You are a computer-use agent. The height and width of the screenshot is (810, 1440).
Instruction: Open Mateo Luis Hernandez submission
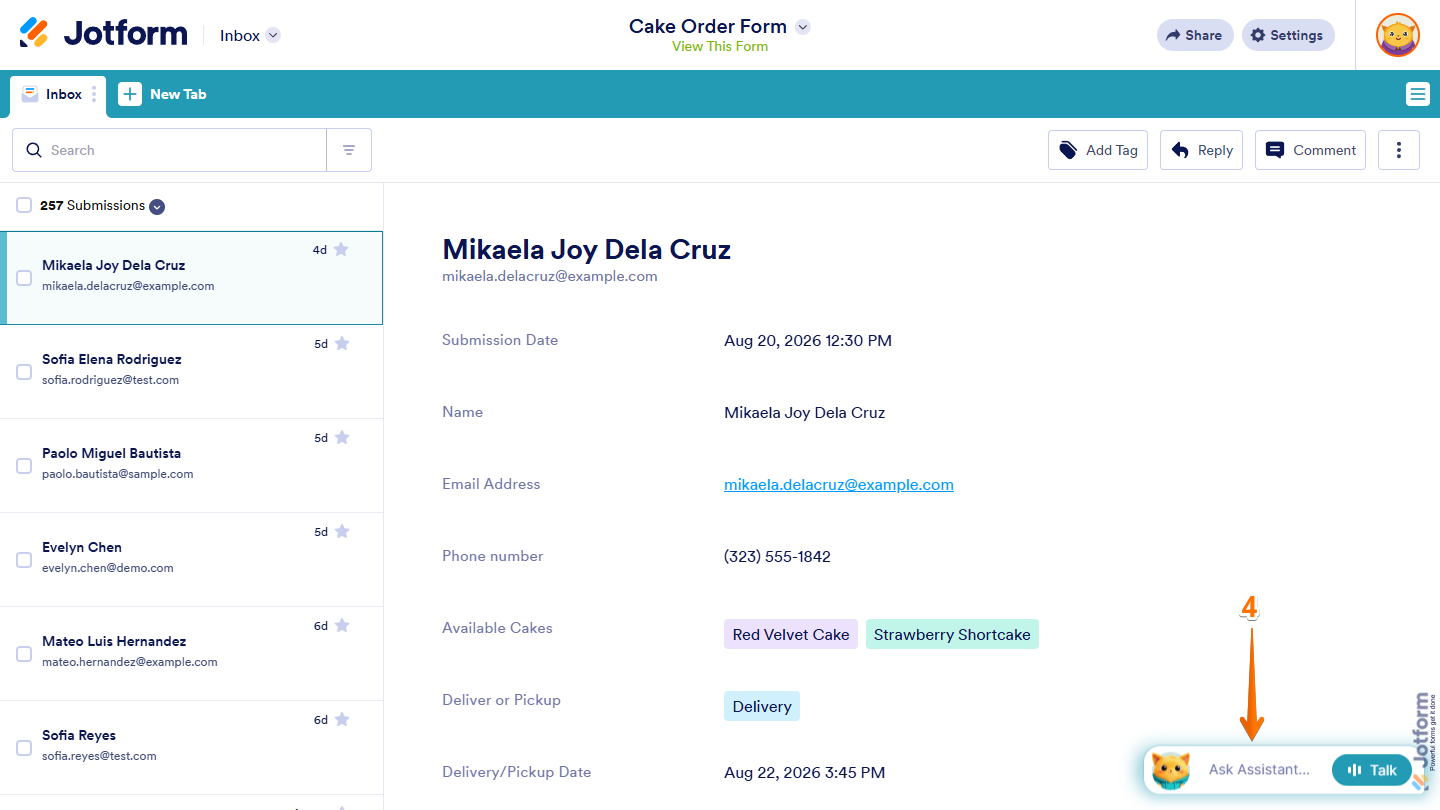click(x=191, y=654)
